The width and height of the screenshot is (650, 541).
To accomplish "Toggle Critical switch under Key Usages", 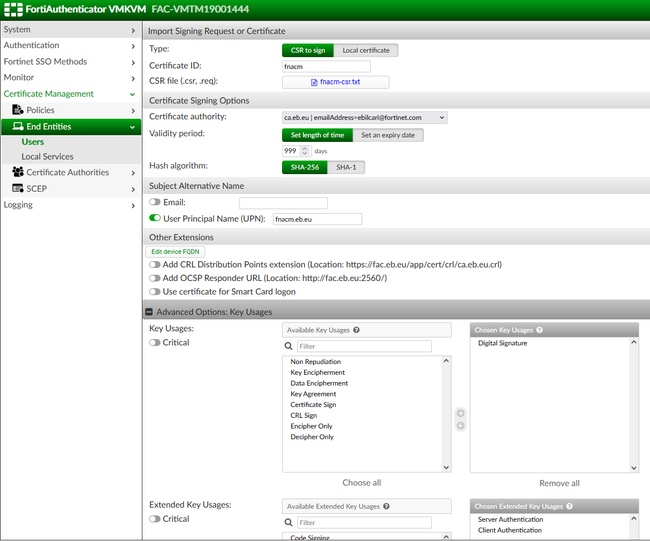I will click(x=155, y=342).
